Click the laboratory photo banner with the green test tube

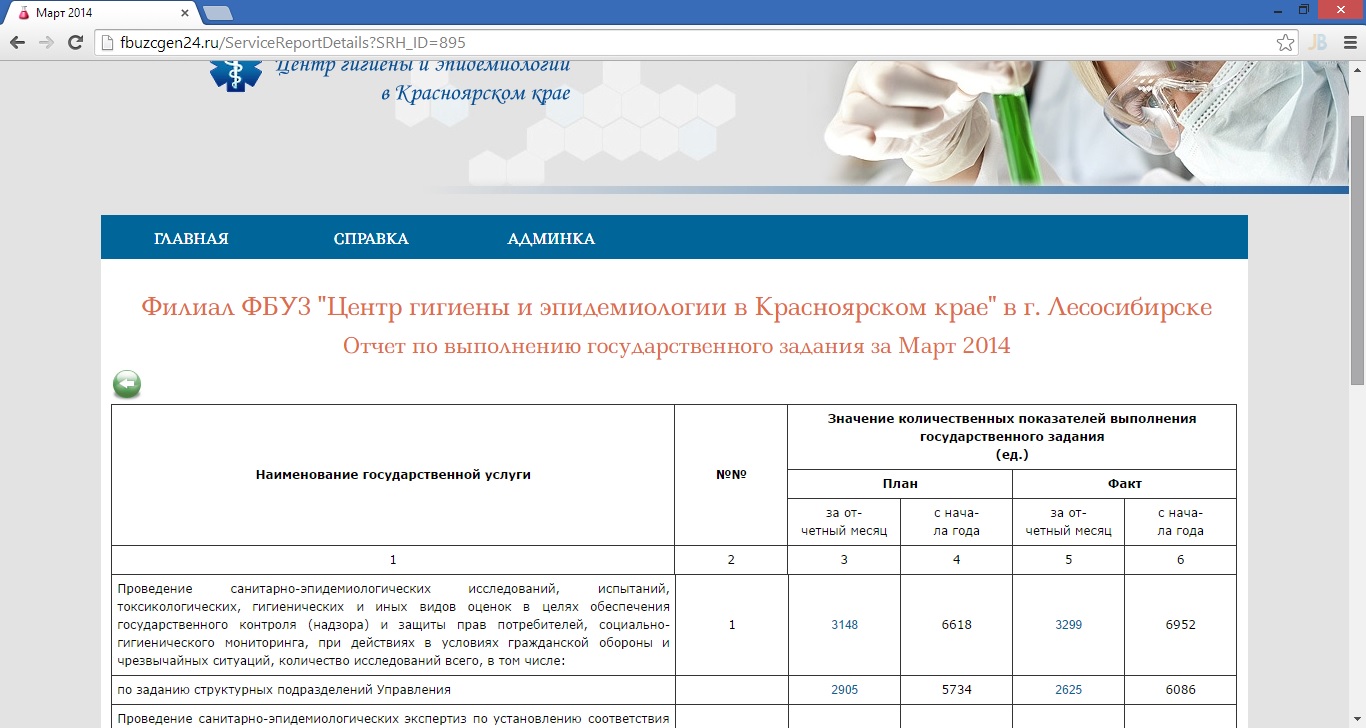[x=1085, y=125]
